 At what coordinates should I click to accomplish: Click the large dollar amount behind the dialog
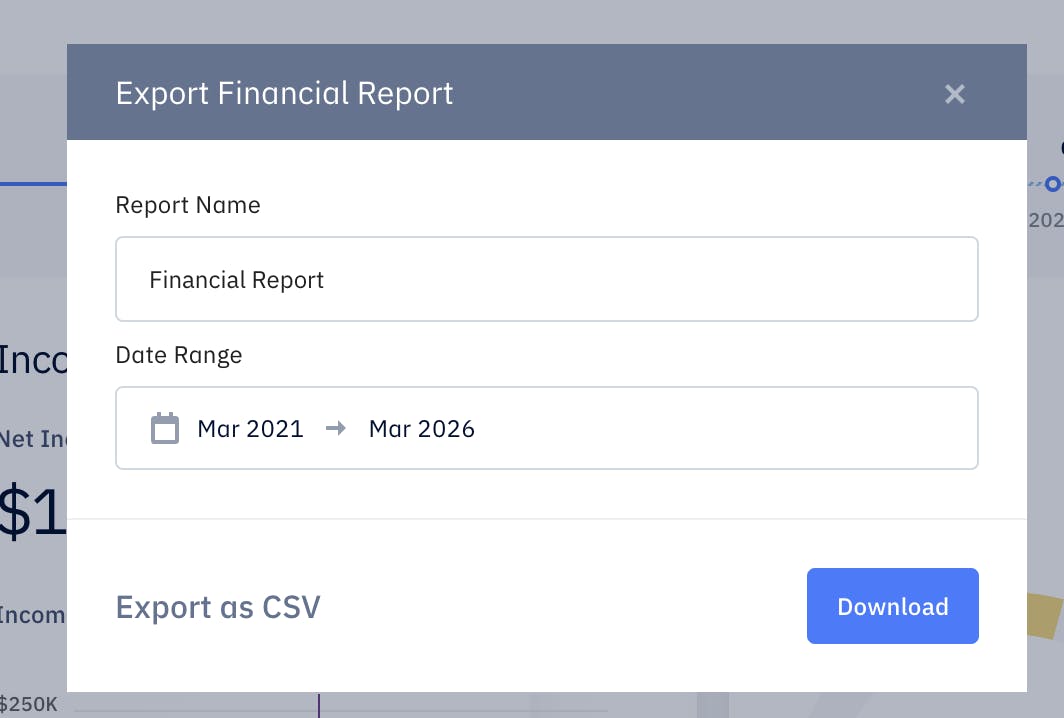coord(32,512)
